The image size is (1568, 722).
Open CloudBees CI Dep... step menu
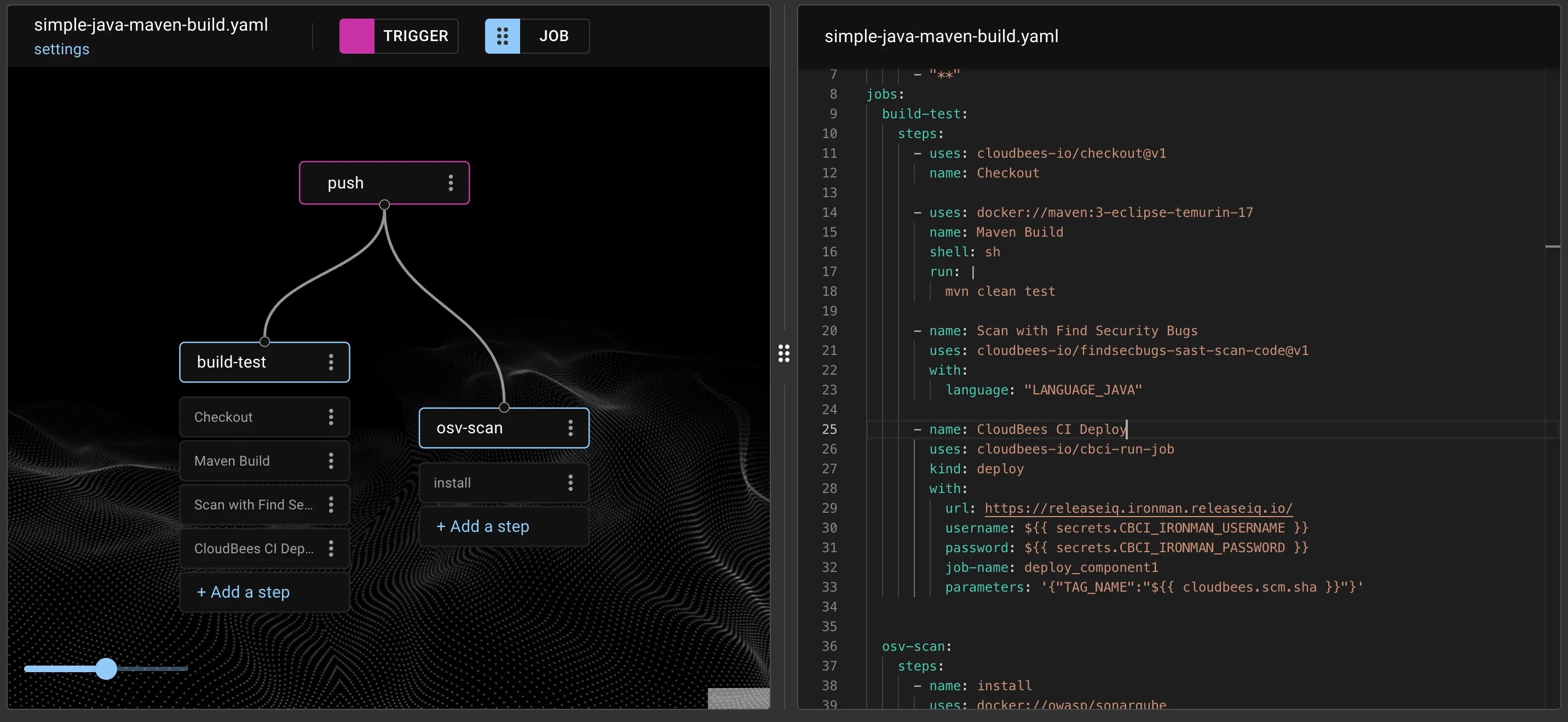[x=331, y=548]
